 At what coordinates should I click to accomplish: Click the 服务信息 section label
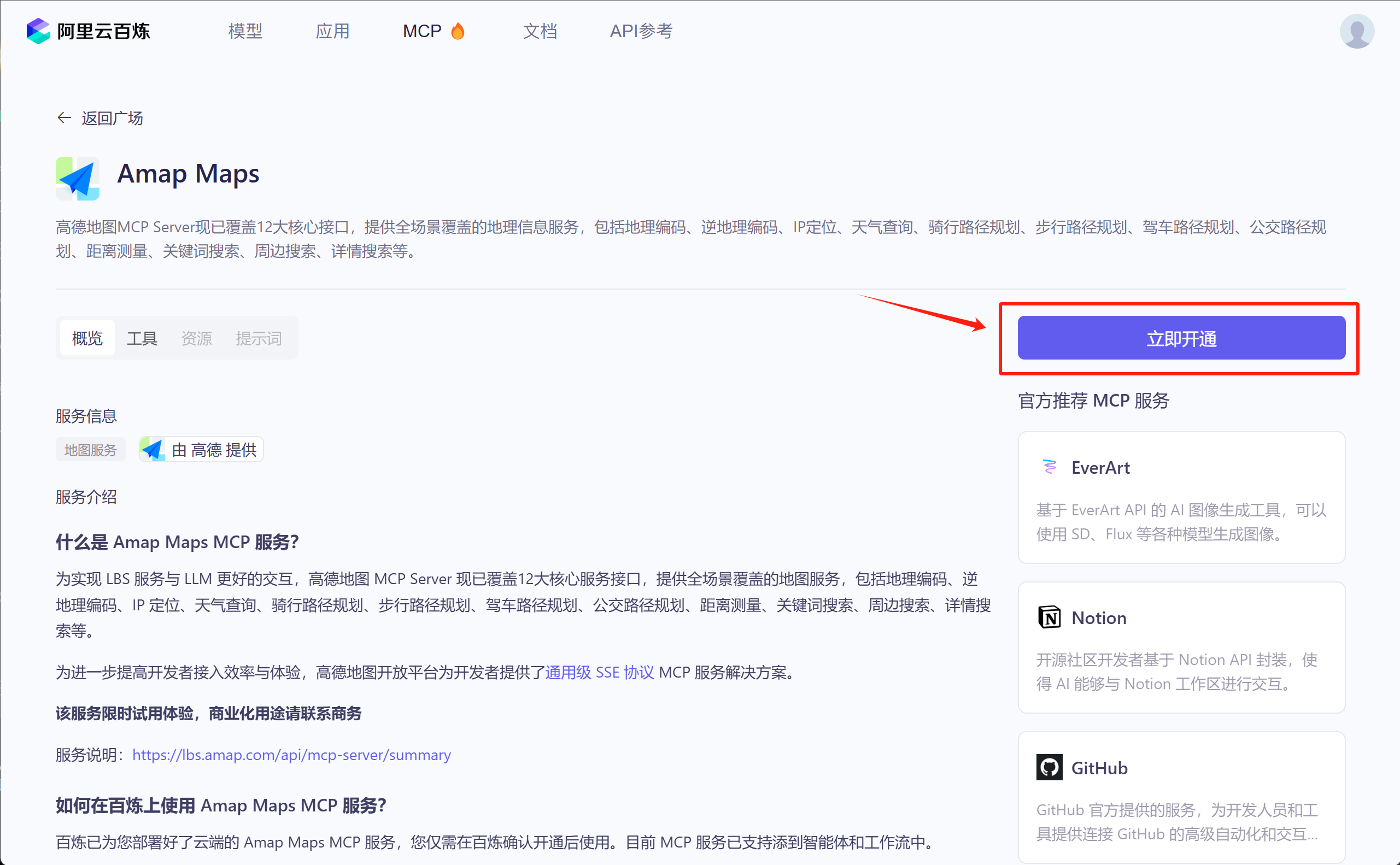(86, 416)
